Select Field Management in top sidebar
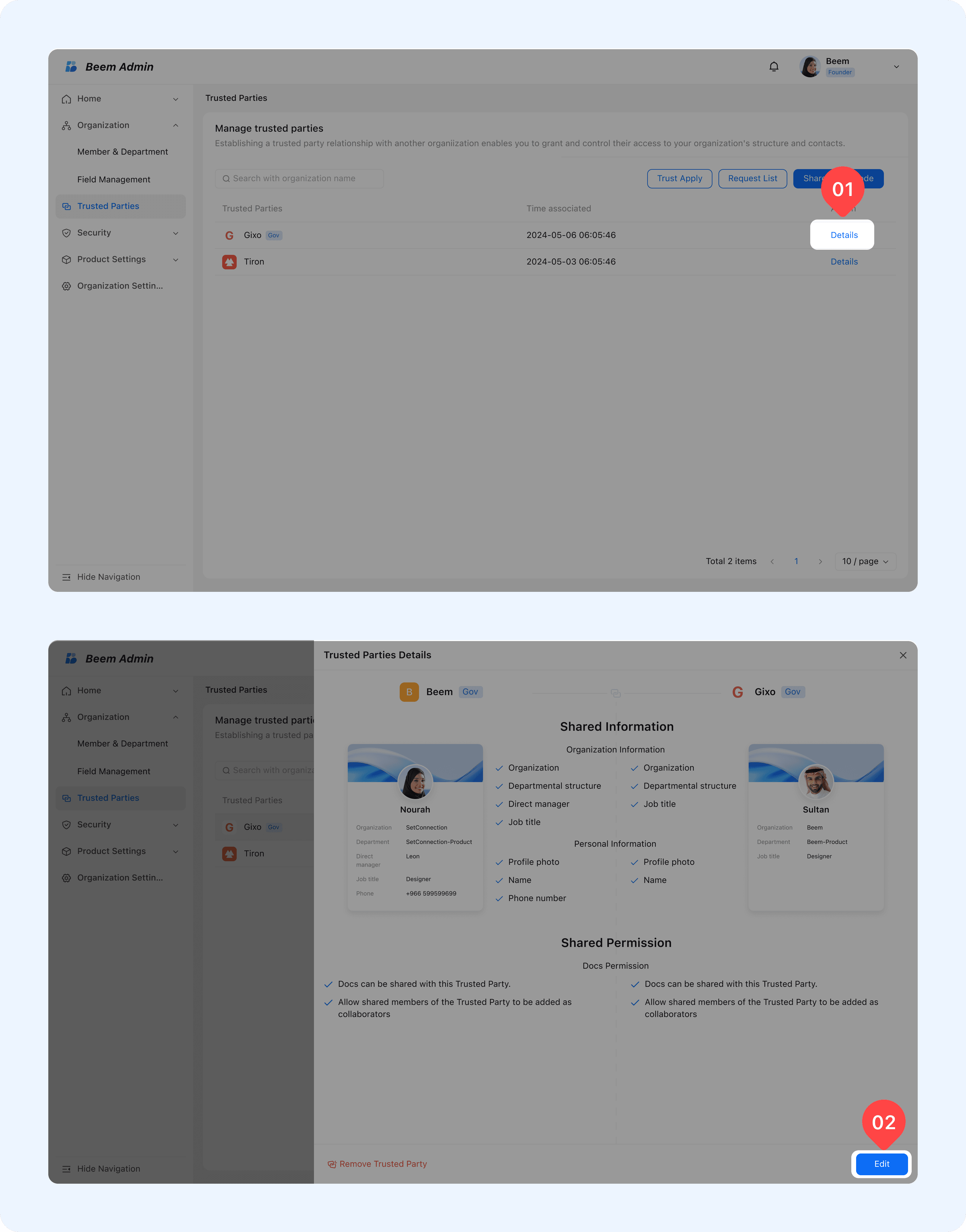The image size is (966, 1232). coord(114,179)
